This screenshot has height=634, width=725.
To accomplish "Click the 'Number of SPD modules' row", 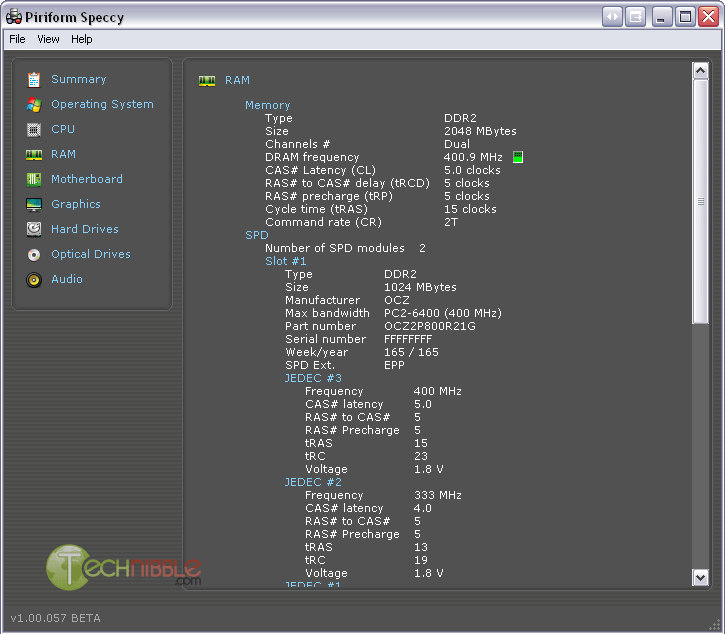I will (x=345, y=248).
